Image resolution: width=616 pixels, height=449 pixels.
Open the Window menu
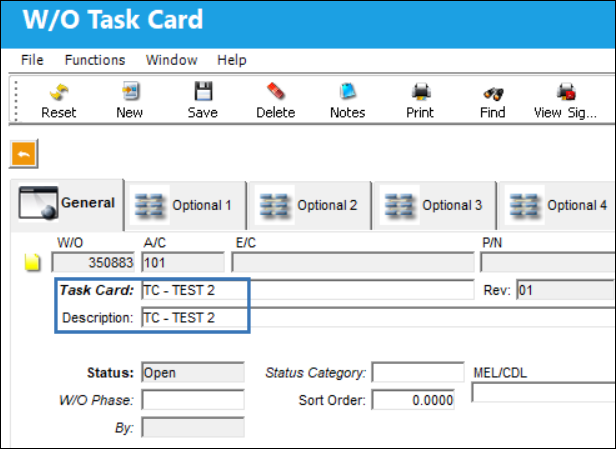(x=171, y=60)
